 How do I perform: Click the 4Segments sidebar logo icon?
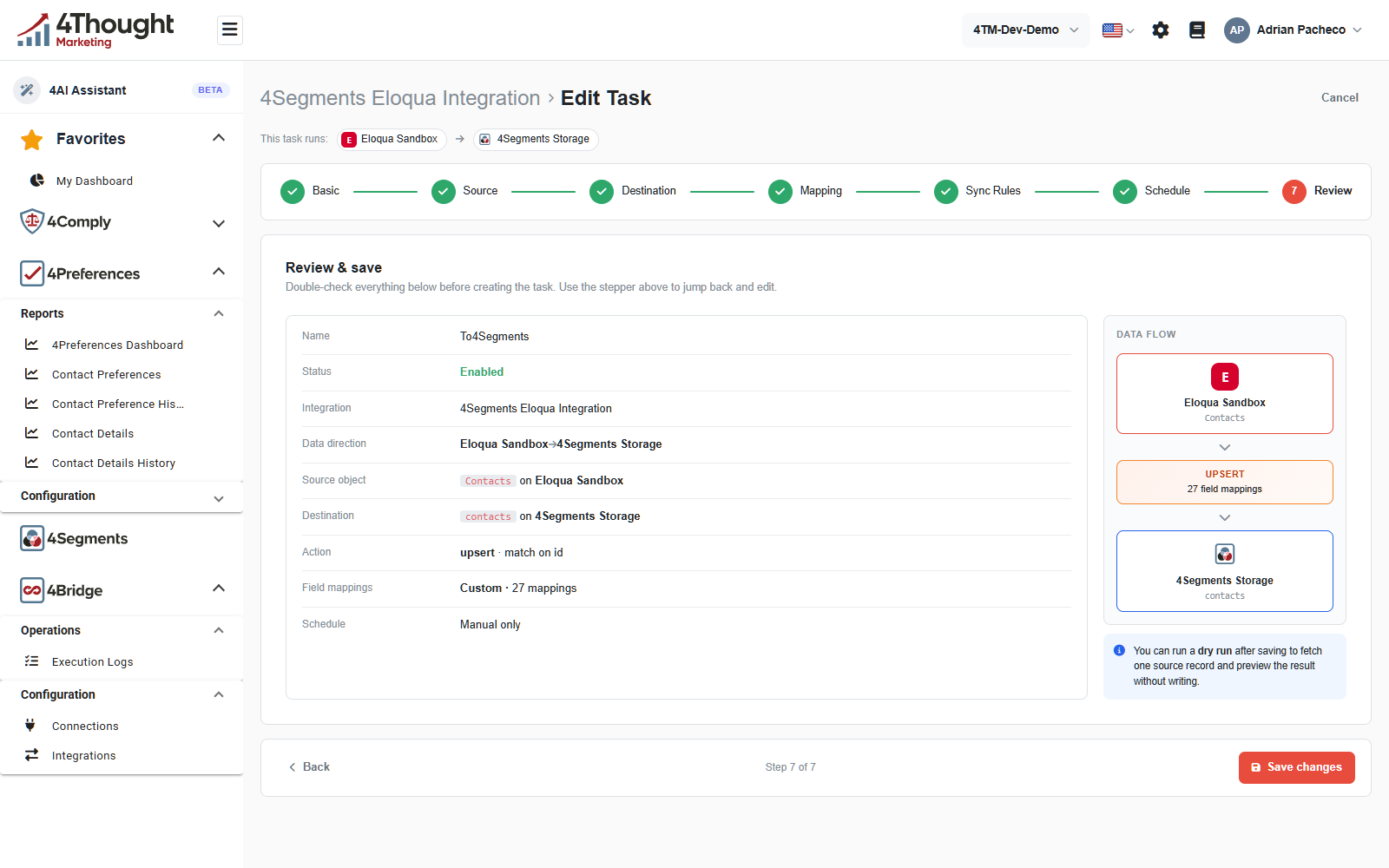click(x=32, y=538)
